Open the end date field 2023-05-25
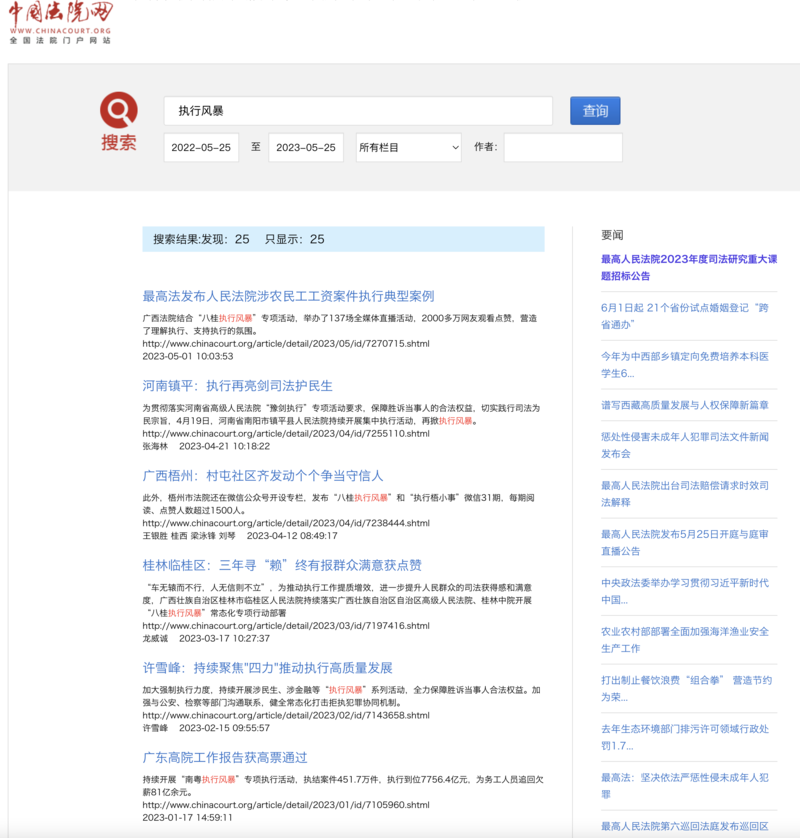Viewport: 800px width, 838px height. point(306,148)
